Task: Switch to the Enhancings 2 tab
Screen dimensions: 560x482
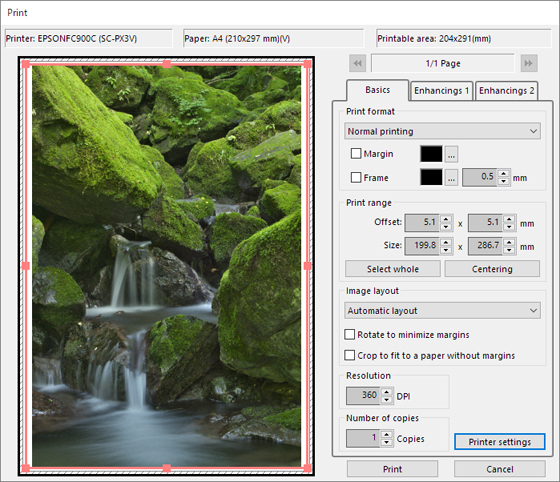Action: click(x=506, y=91)
